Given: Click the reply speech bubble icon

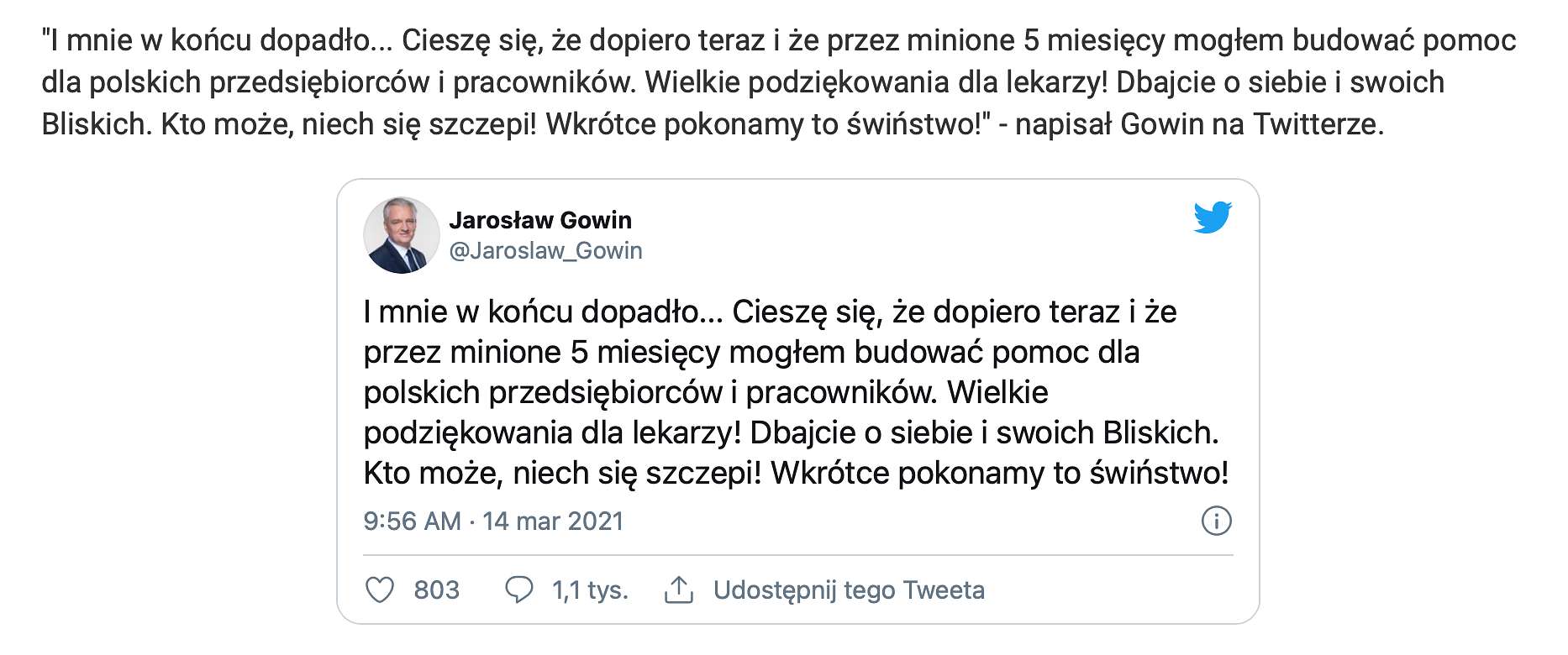Looking at the screenshot, I should pyautogui.click(x=518, y=589).
